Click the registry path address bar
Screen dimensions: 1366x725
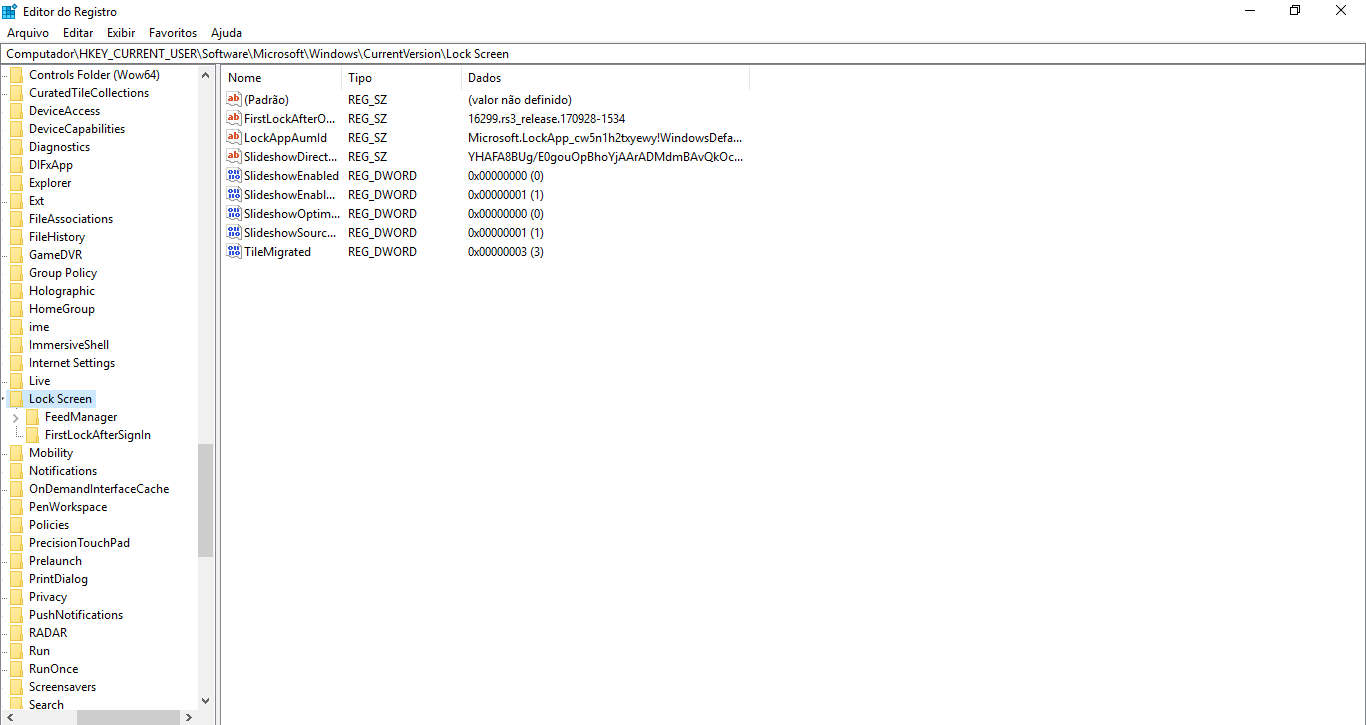683,54
